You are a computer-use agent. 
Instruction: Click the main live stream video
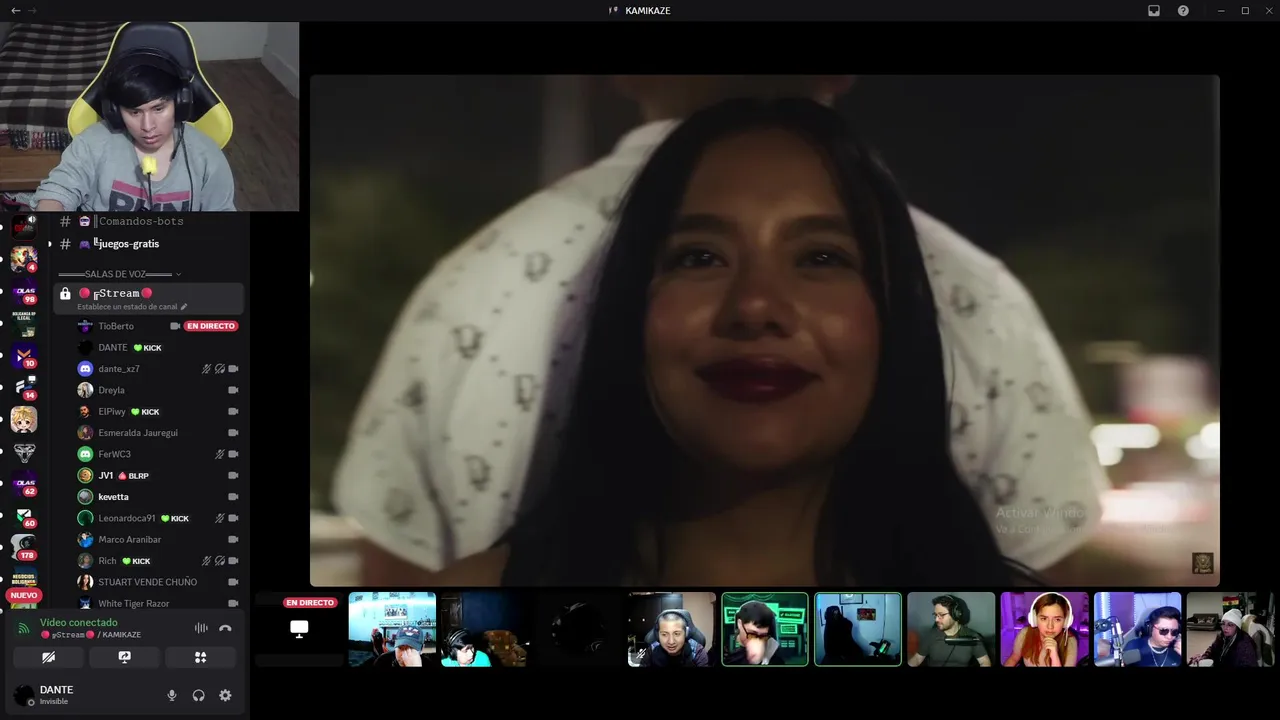[x=764, y=330]
